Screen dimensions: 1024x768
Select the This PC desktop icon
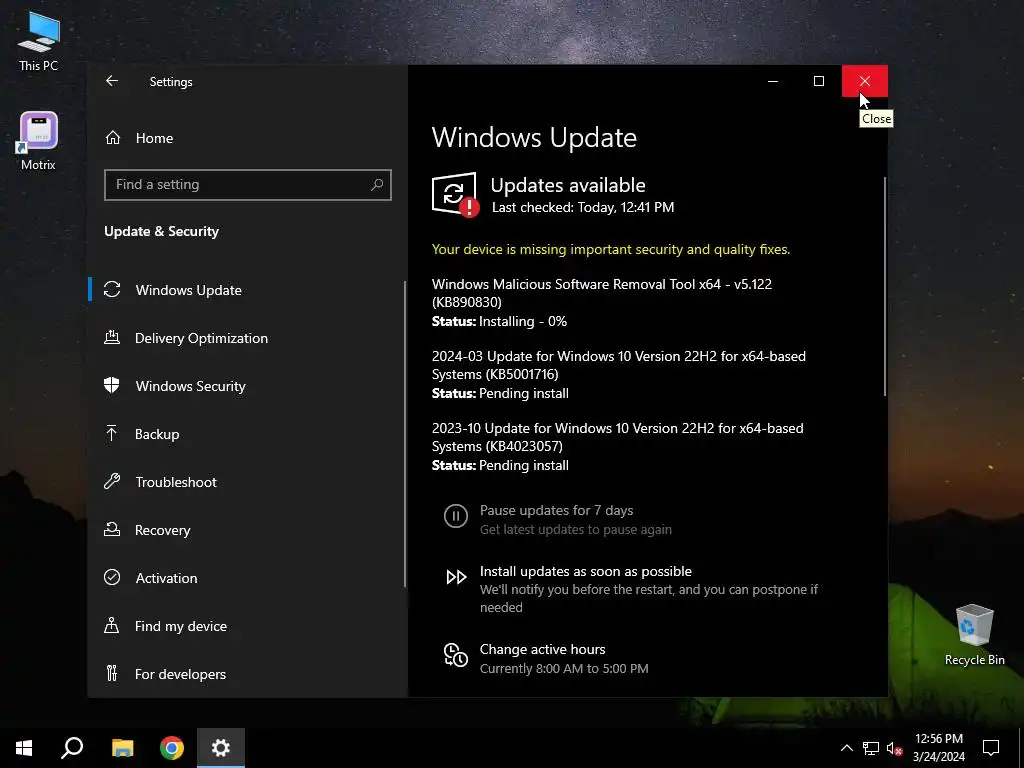[39, 41]
